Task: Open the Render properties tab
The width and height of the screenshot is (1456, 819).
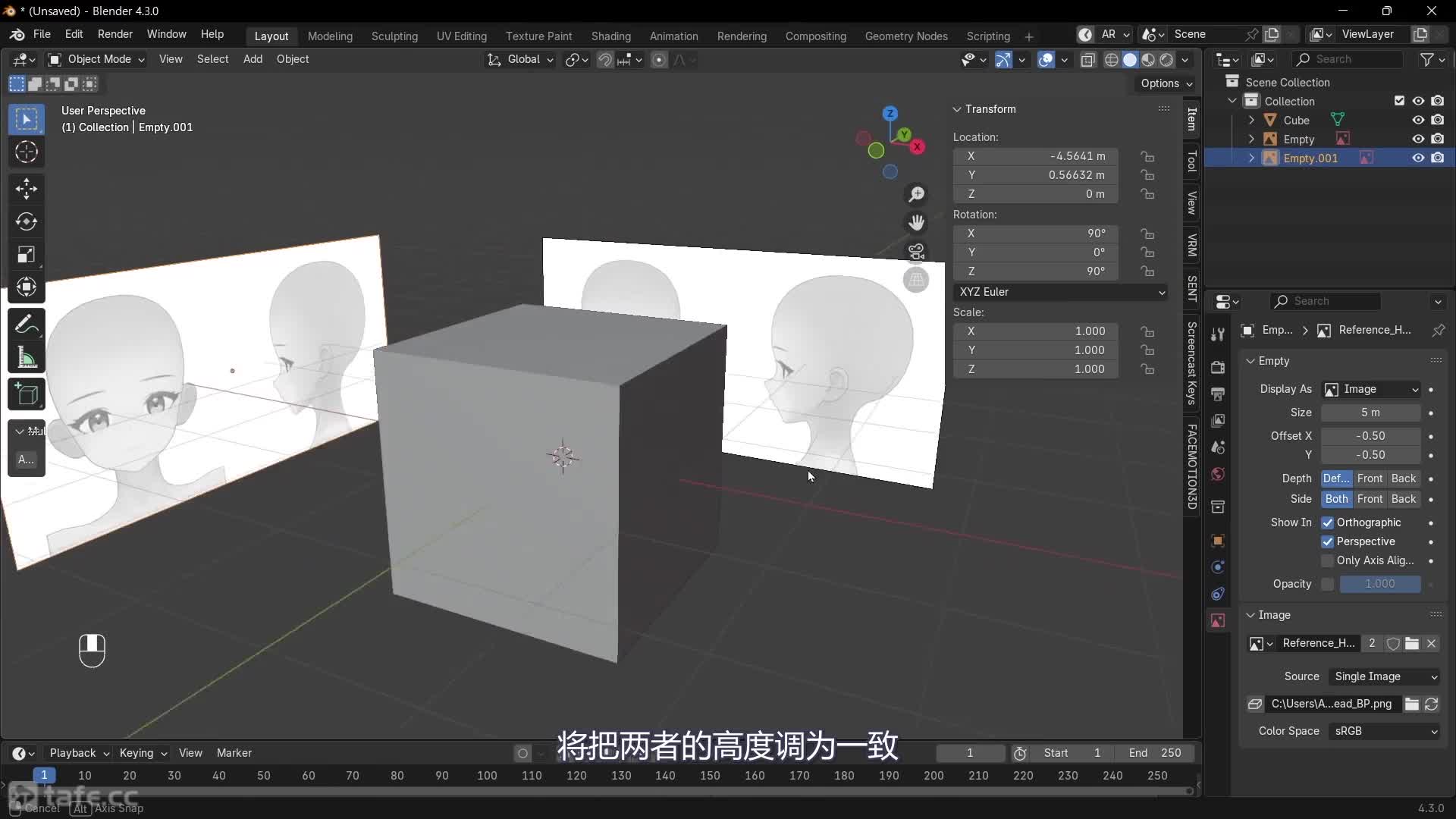Action: (x=1218, y=367)
